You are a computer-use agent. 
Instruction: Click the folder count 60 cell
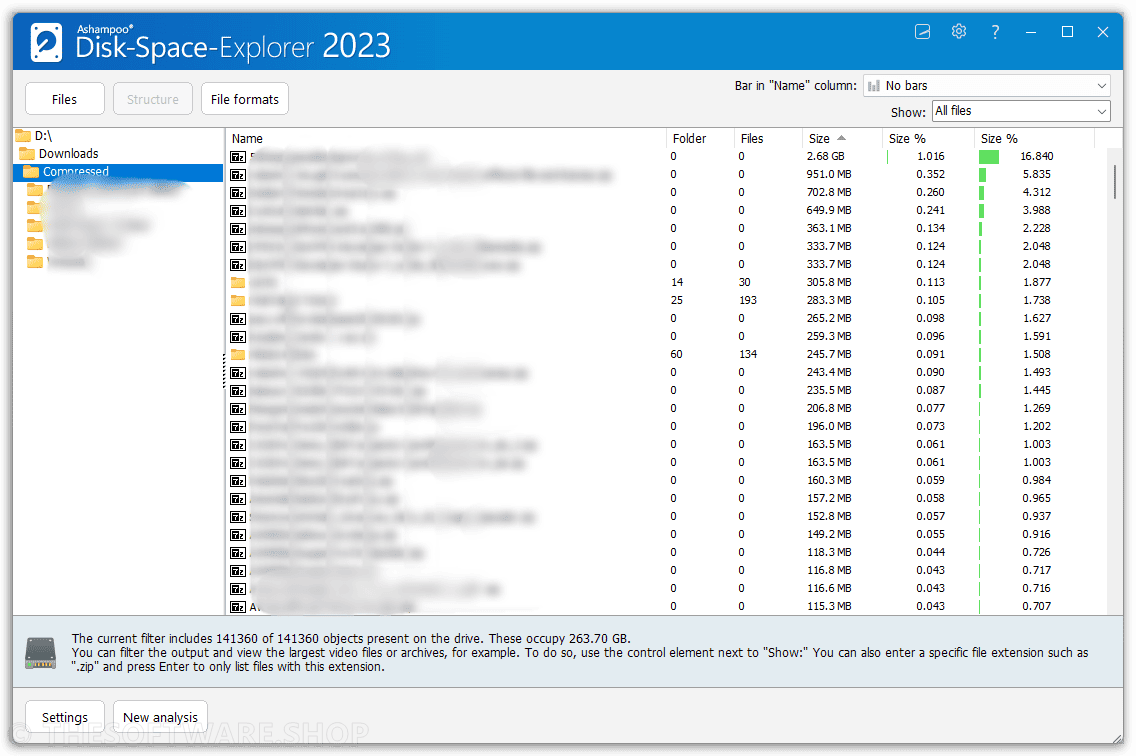(676, 354)
